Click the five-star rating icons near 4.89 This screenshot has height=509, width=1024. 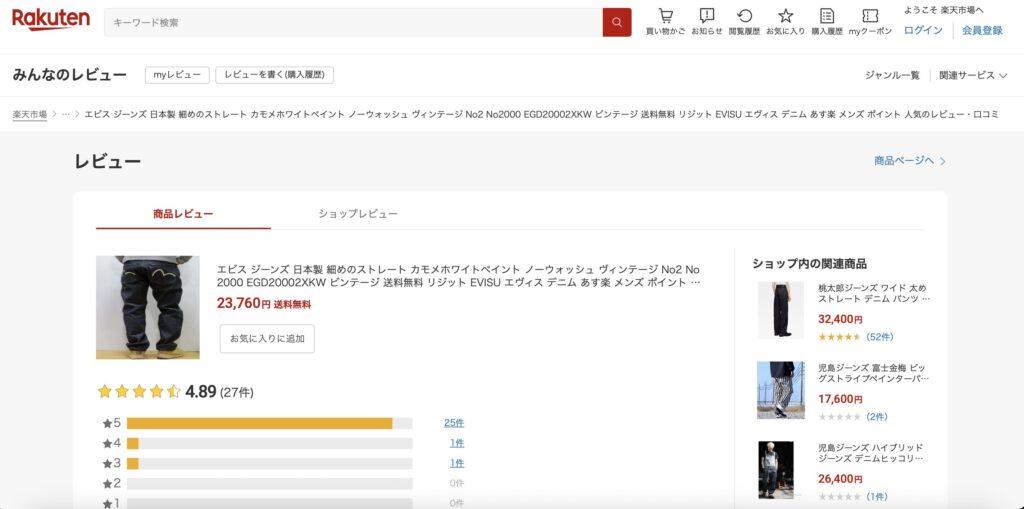coord(138,391)
